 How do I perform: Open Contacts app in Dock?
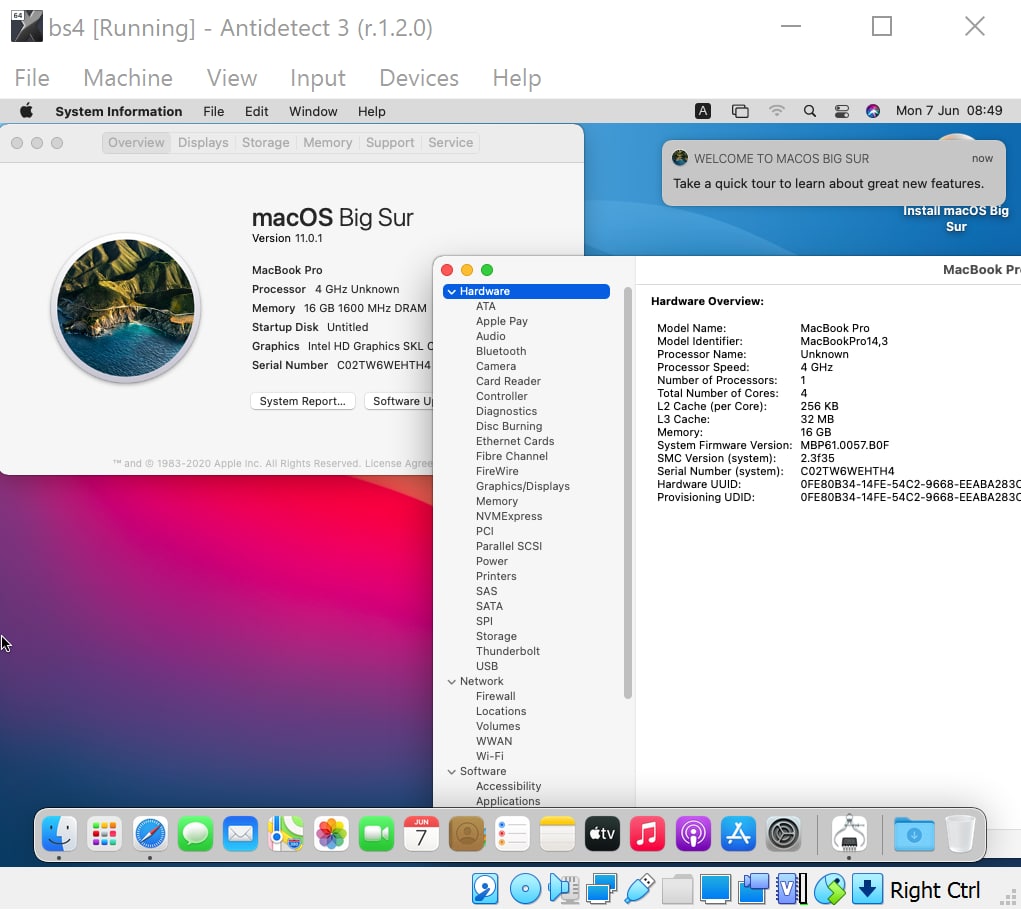pyautogui.click(x=467, y=833)
